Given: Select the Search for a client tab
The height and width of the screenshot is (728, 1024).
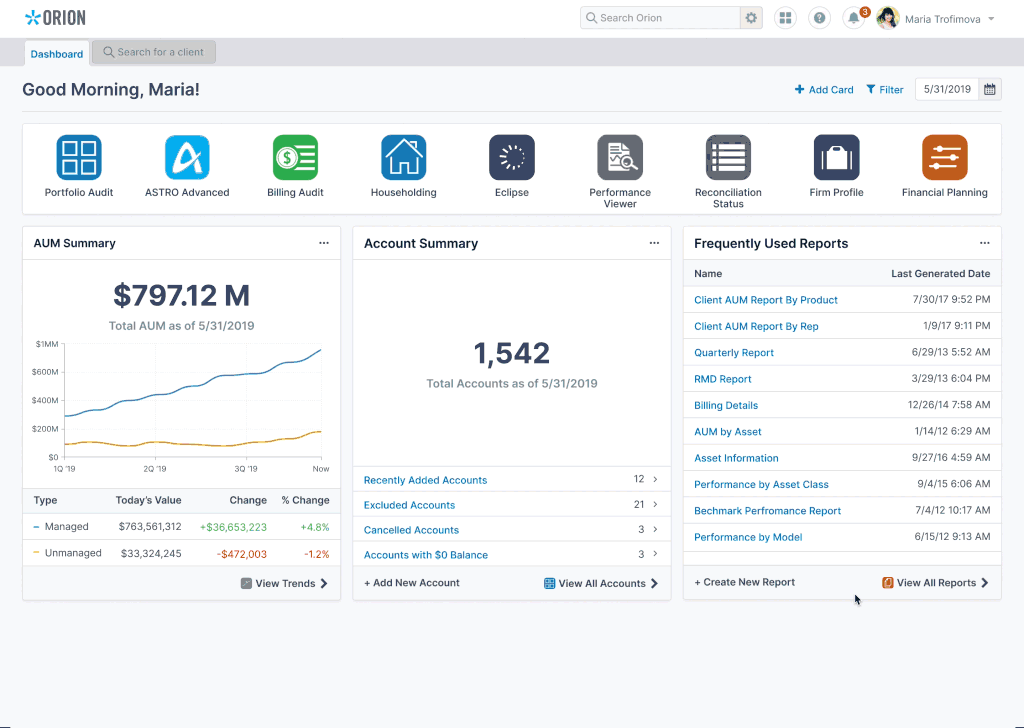Looking at the screenshot, I should (x=154, y=52).
